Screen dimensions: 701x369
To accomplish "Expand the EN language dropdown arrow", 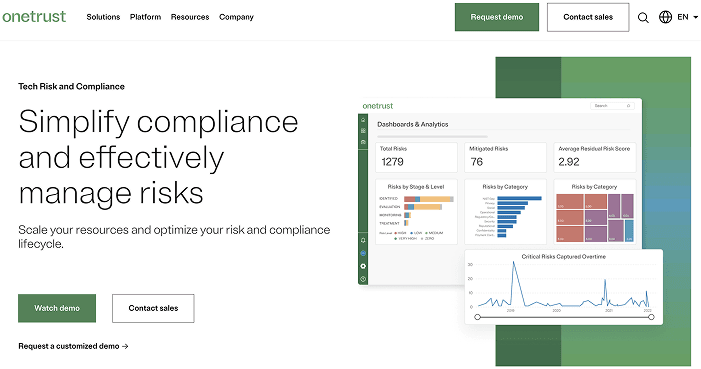I will click(x=696, y=17).
